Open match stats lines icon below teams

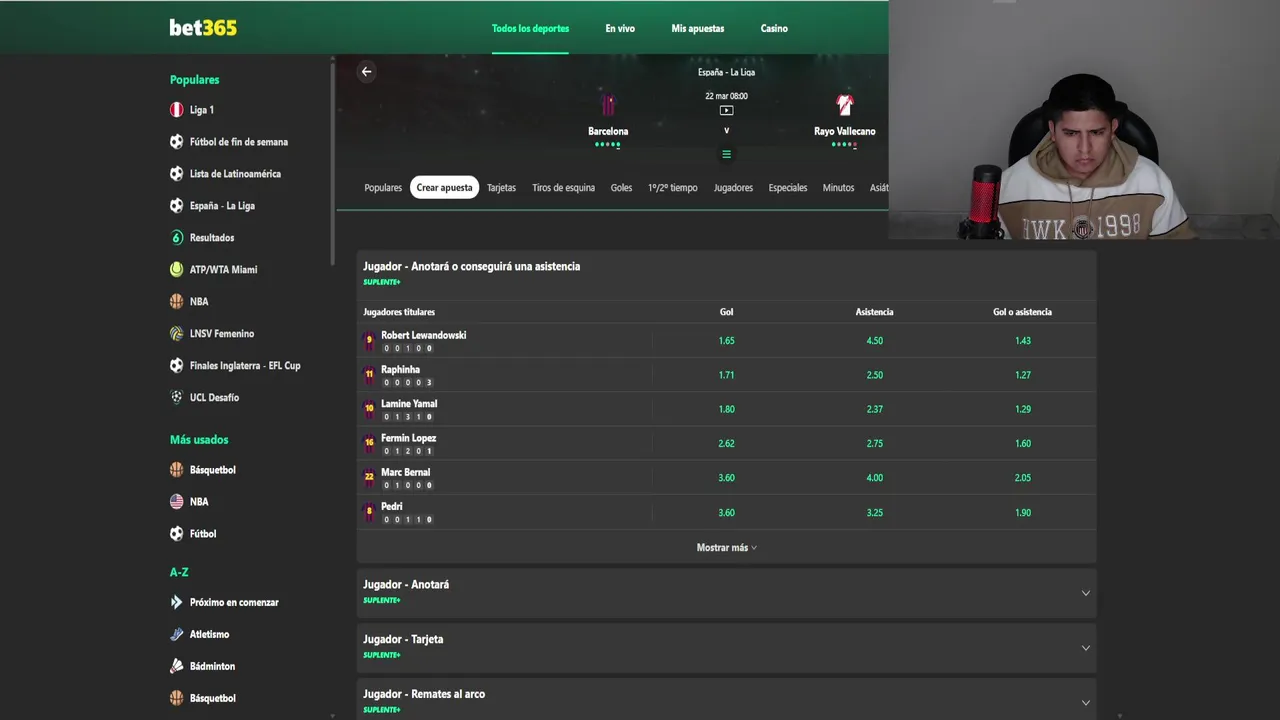726,154
